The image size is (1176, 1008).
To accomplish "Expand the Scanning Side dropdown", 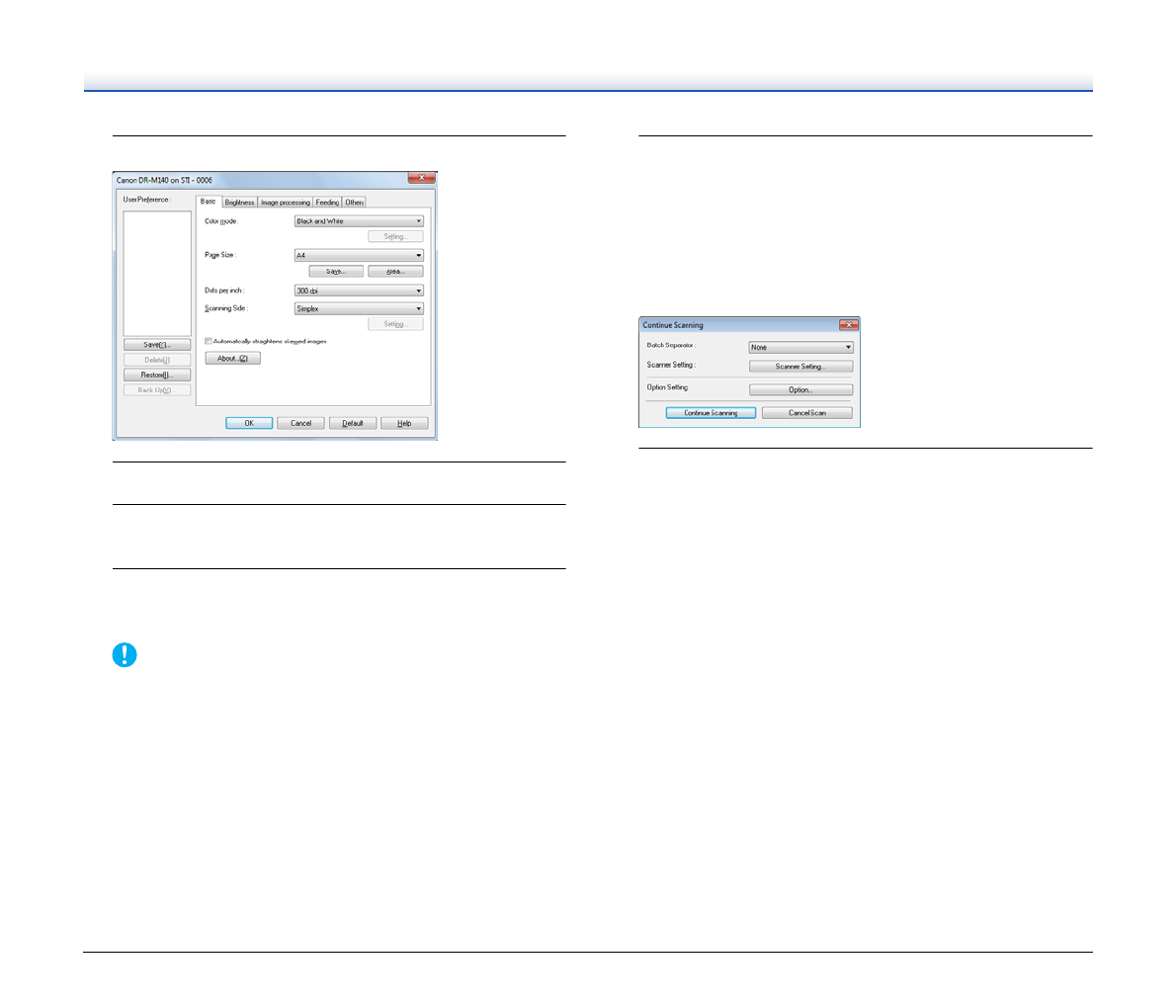I will [359, 308].
